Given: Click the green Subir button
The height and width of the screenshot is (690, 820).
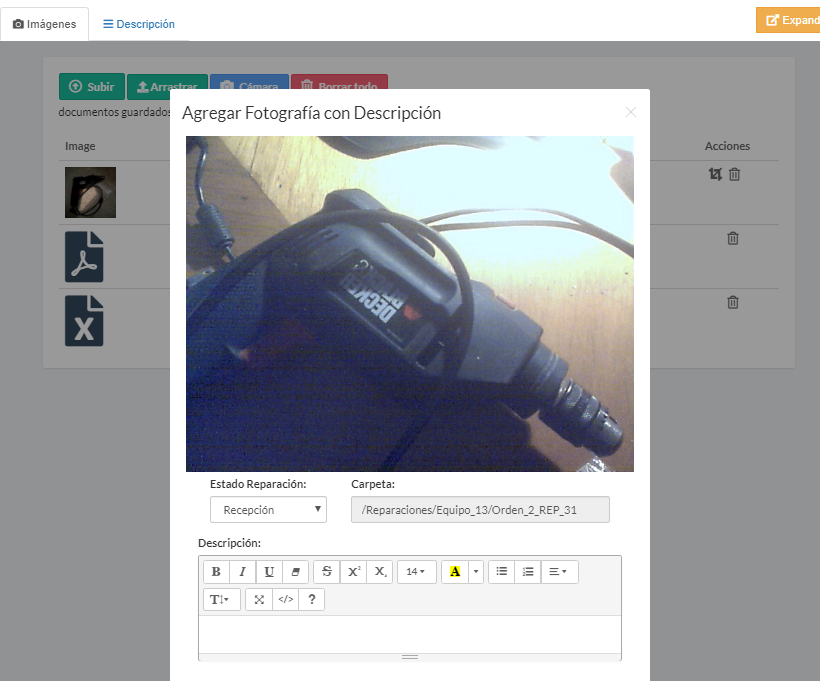Looking at the screenshot, I should click(x=92, y=87).
